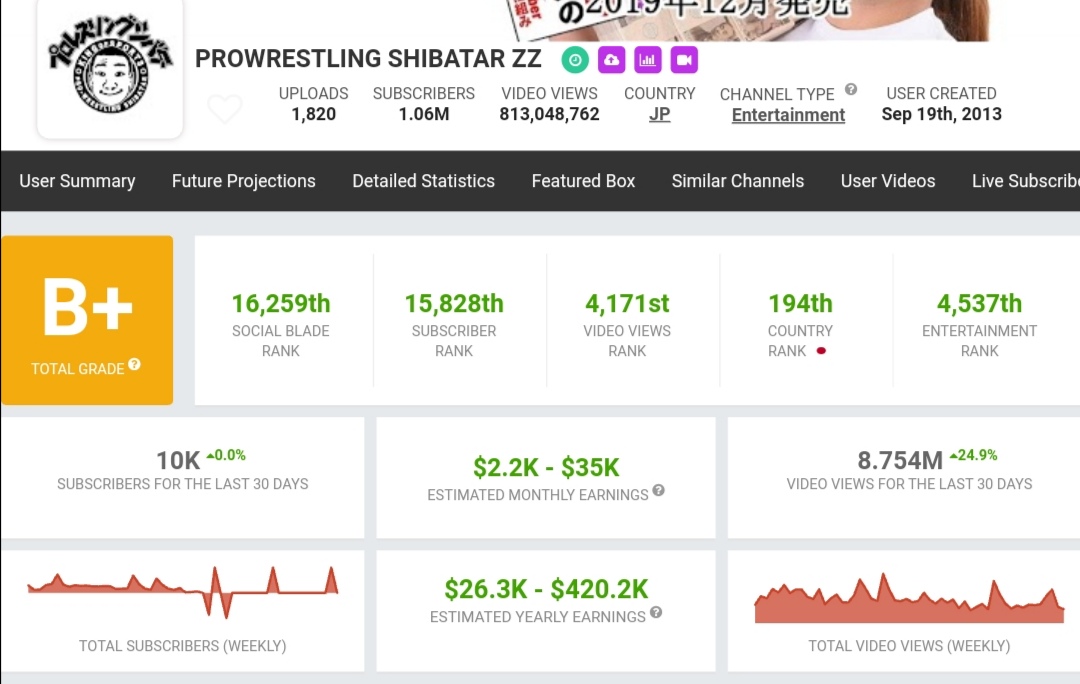
Task: Show estimated yearly earnings help icon
Action: tap(656, 612)
